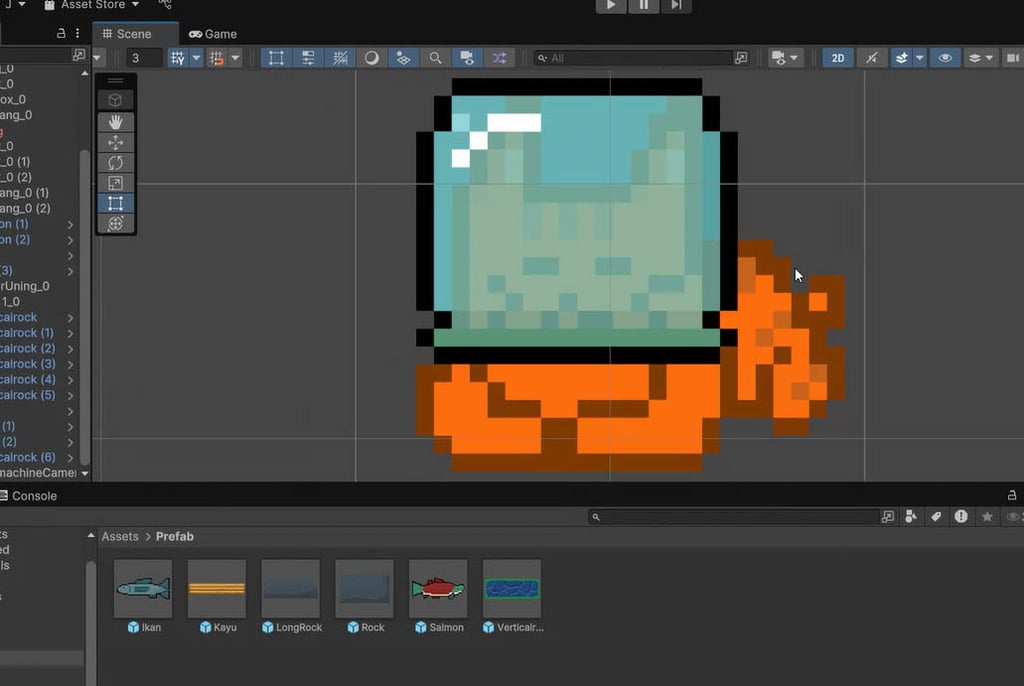The width and height of the screenshot is (1024, 686).
Task: Switch to the Game tab
Action: 213,34
